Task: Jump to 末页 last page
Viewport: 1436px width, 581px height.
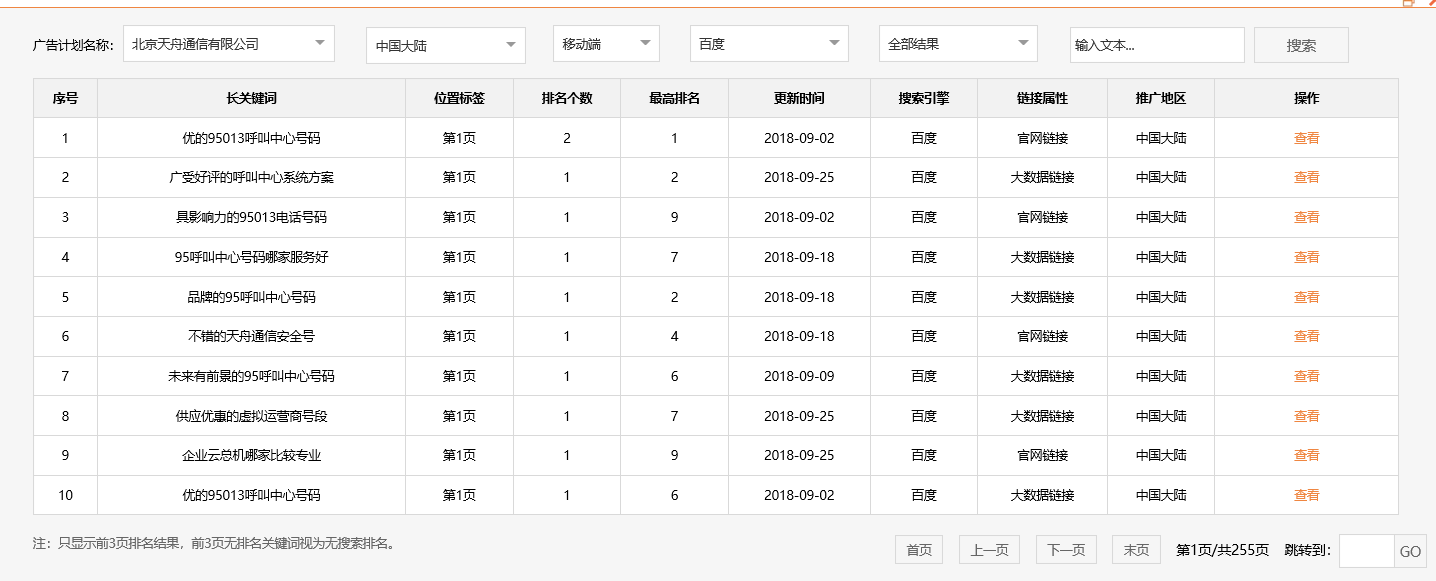Action: pos(1134,549)
